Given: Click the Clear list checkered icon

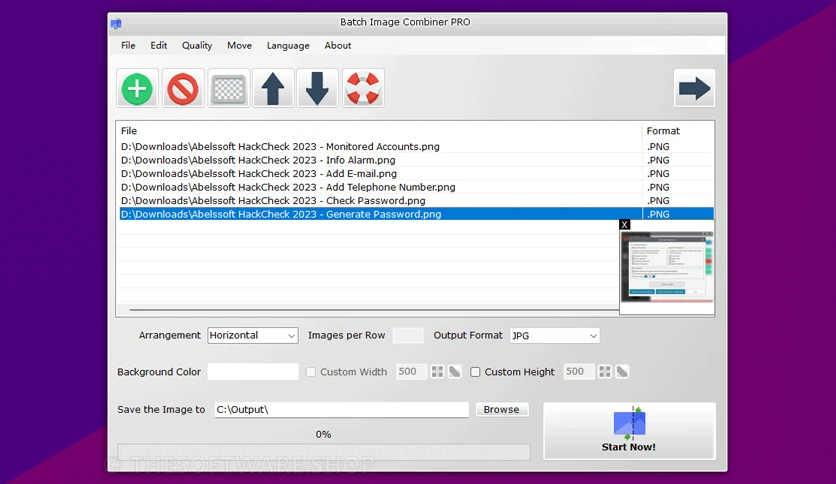Looking at the screenshot, I should pos(228,88).
